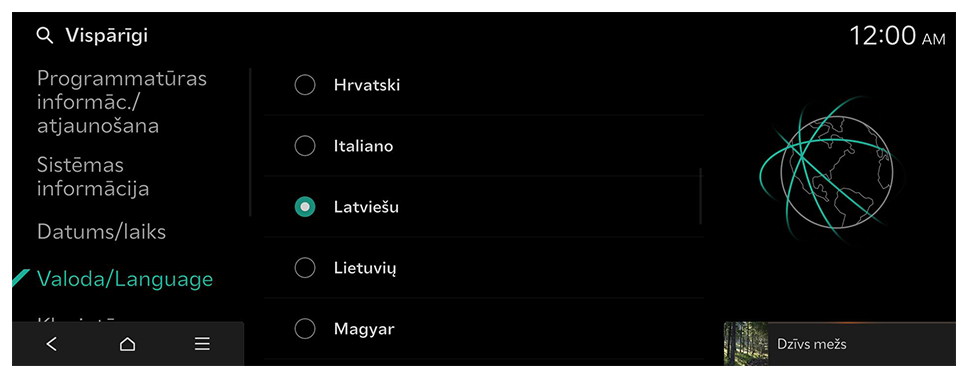The image size is (968, 378).
Task: Click the forest thumbnail of Dzīvs mežs
Action: click(x=746, y=344)
